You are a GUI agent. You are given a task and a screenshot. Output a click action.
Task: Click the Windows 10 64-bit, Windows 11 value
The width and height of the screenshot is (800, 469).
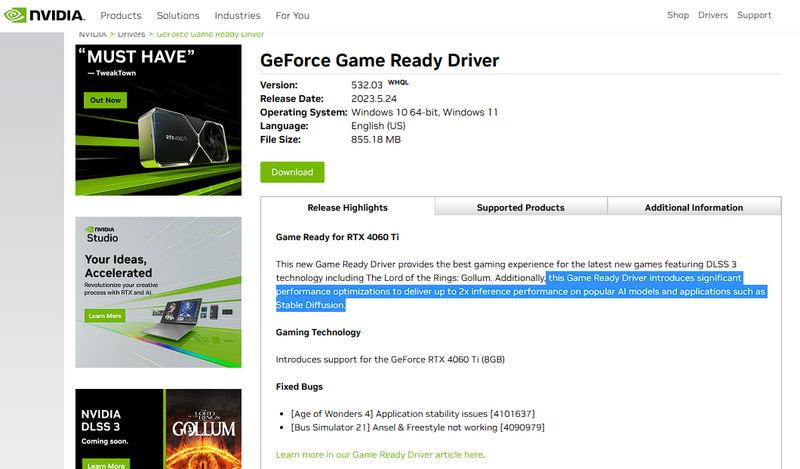coord(424,112)
